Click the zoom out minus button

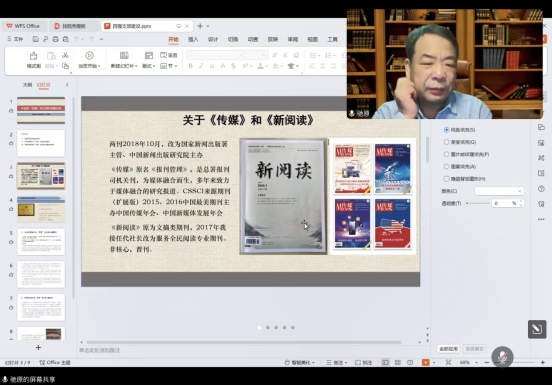[x=487, y=362]
